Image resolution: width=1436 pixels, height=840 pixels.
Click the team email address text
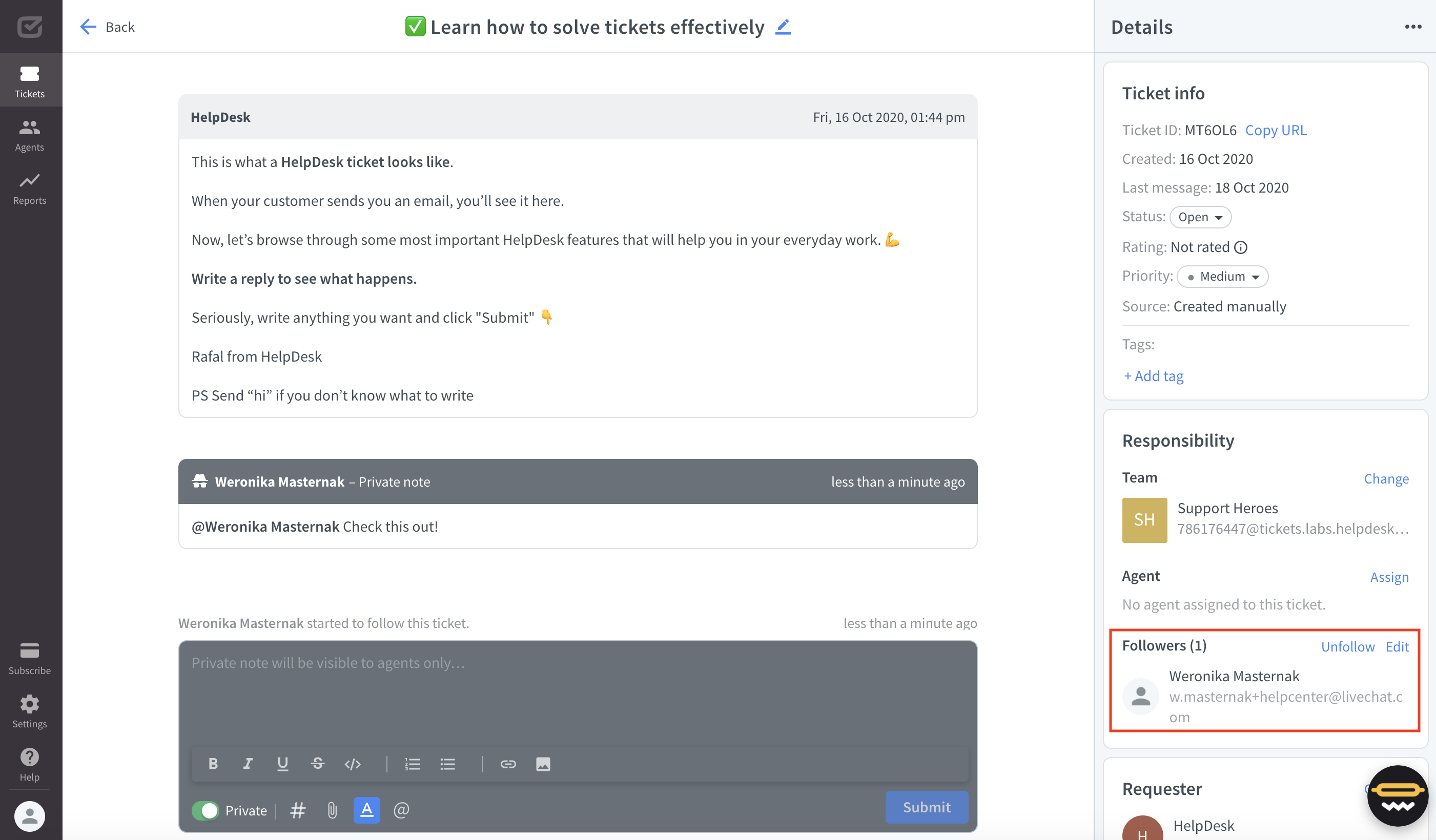click(1293, 529)
